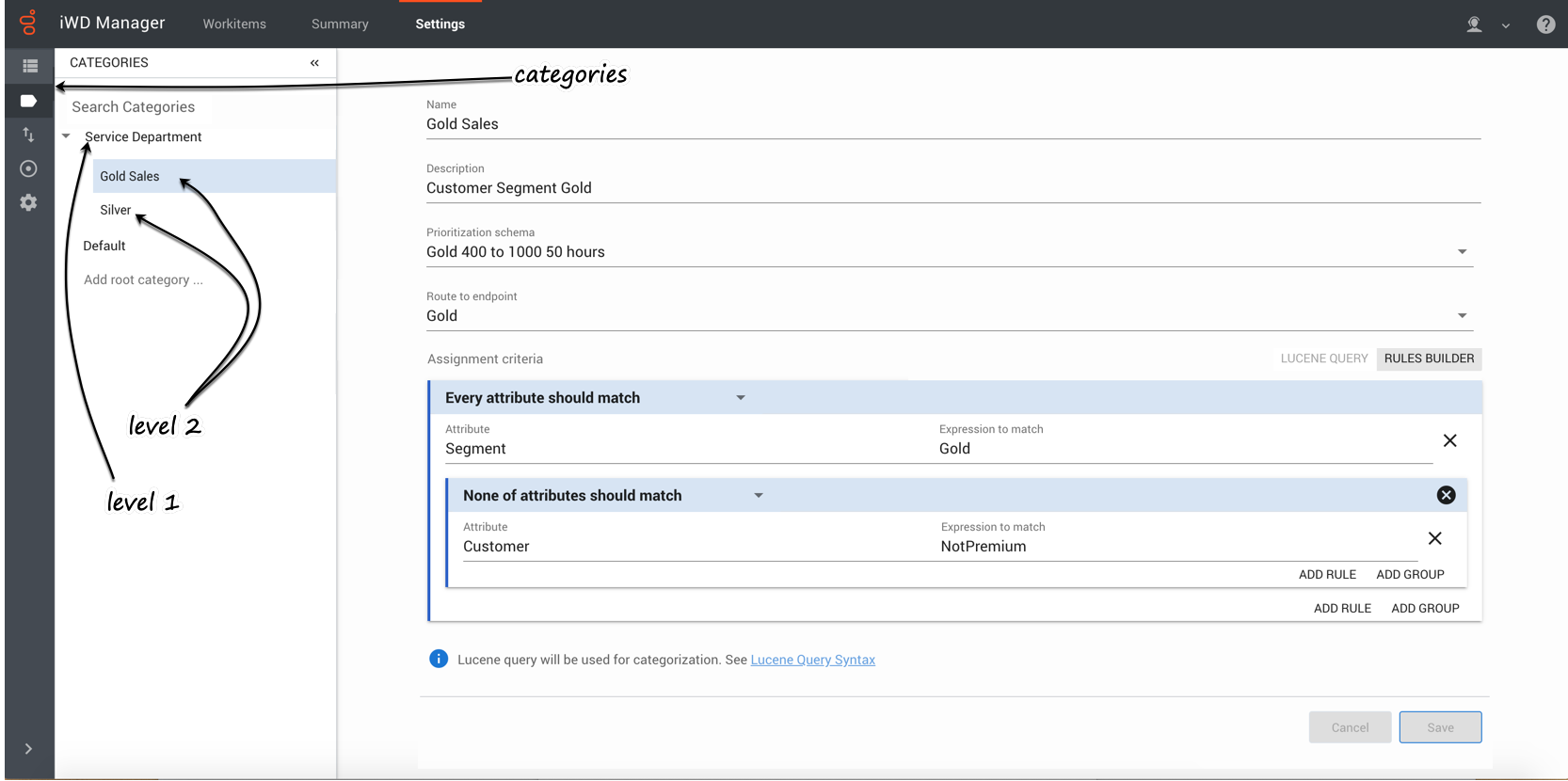1568x781 pixels.
Task: Select the categories tag sidebar icon
Action: [x=29, y=101]
